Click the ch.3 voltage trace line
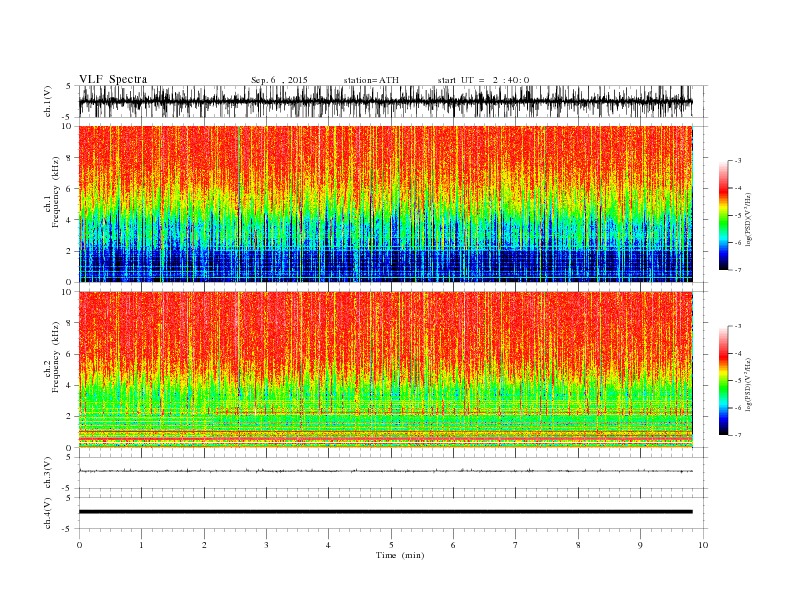792x612 pixels. click(385, 471)
